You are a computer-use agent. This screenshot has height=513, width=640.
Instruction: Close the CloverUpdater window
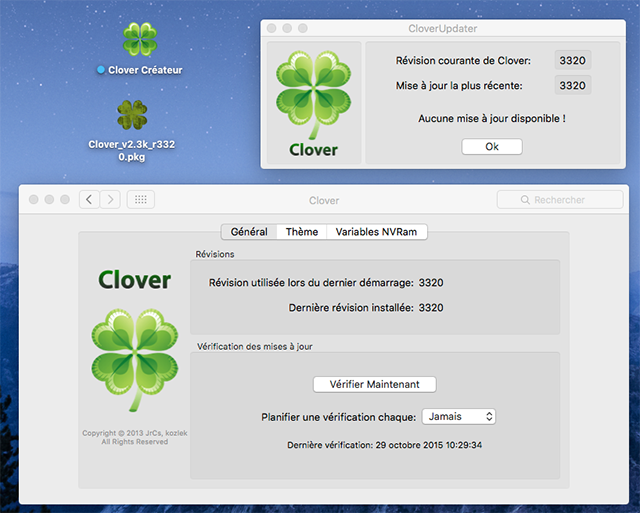coord(271,28)
